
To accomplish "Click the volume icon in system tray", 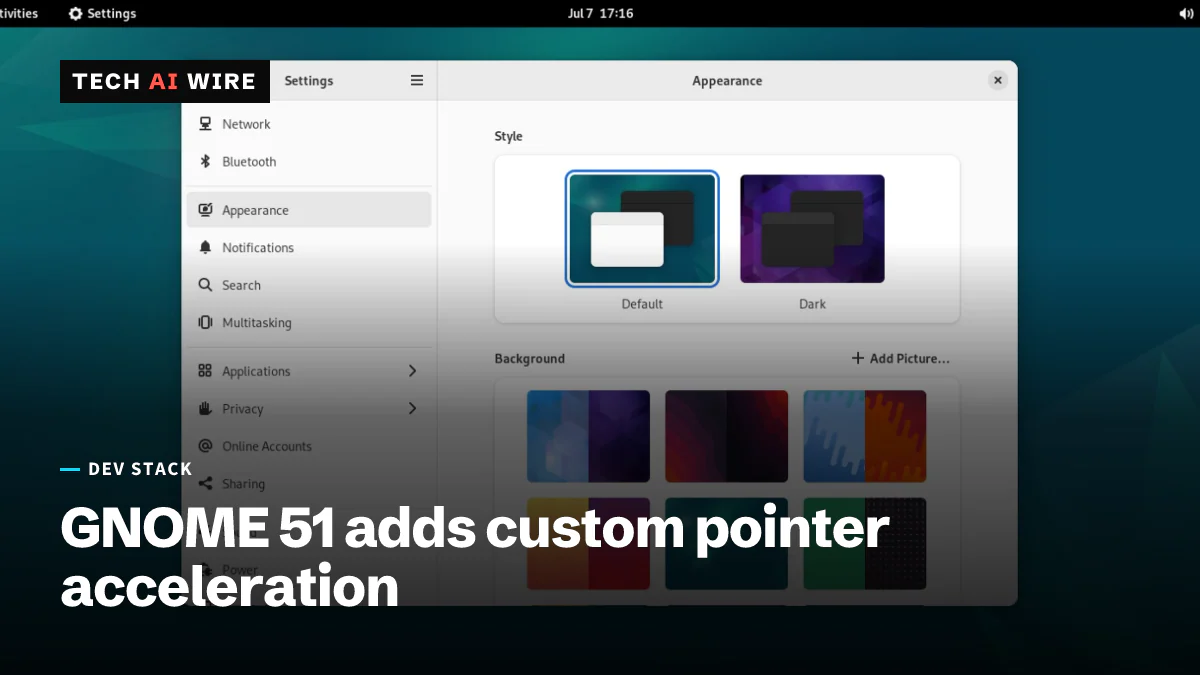I will 1186,14.
